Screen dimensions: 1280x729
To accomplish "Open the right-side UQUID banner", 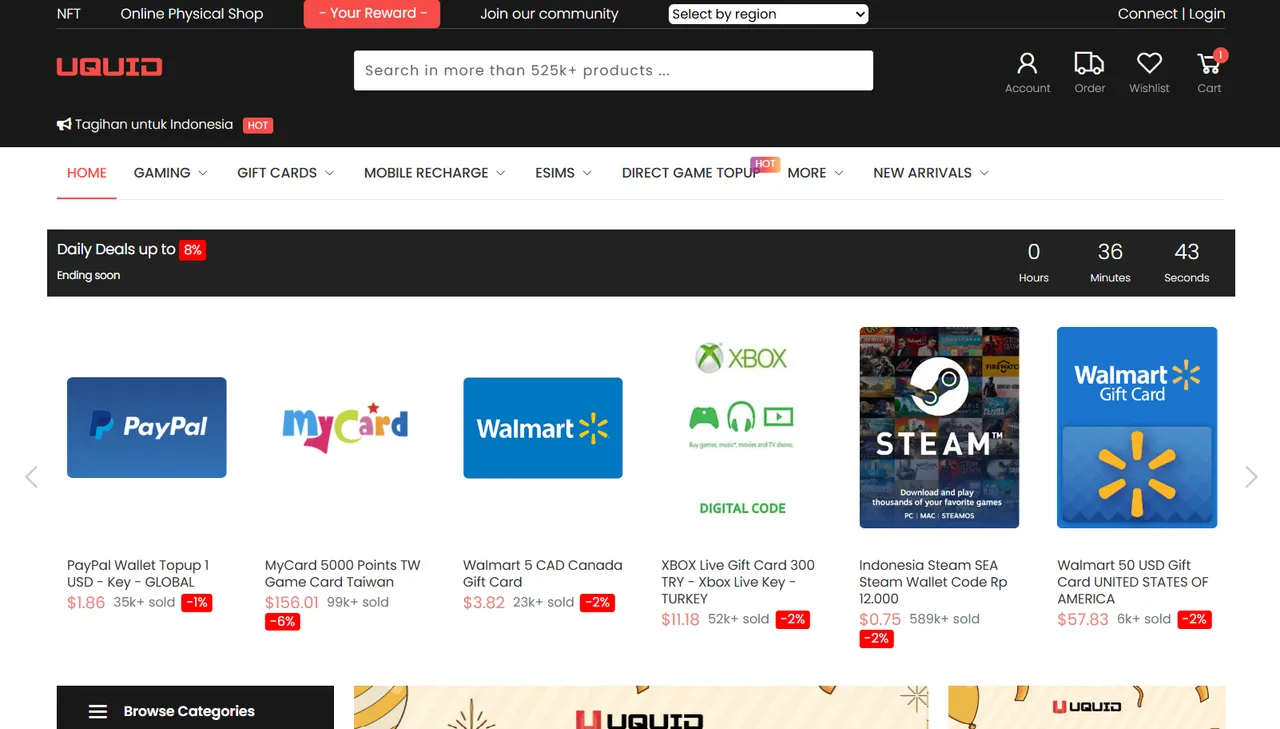I will [x=1087, y=708].
